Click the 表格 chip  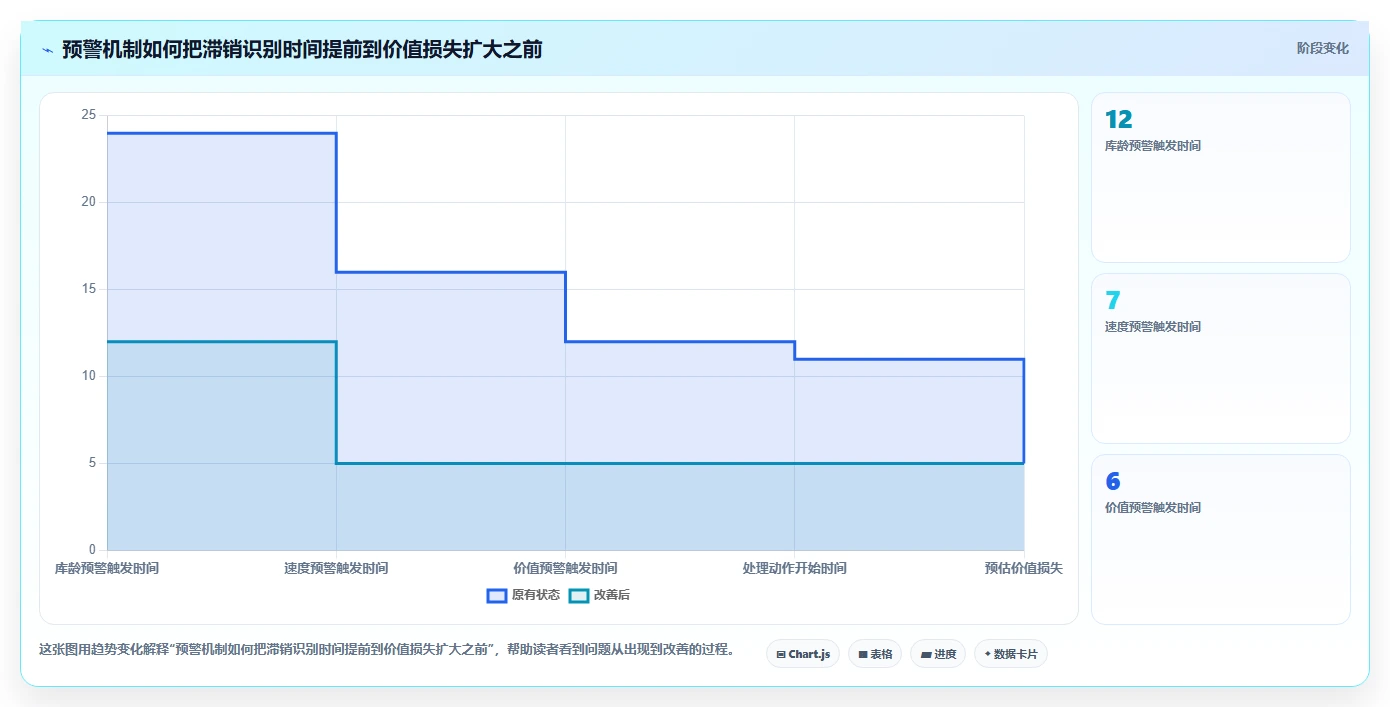pyautogui.click(x=875, y=654)
